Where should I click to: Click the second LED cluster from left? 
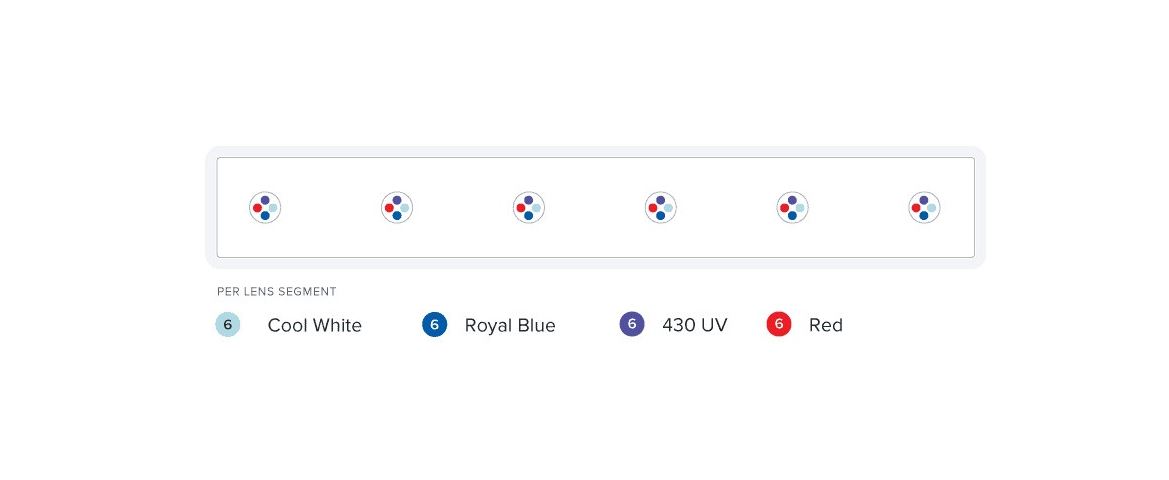tap(397, 207)
